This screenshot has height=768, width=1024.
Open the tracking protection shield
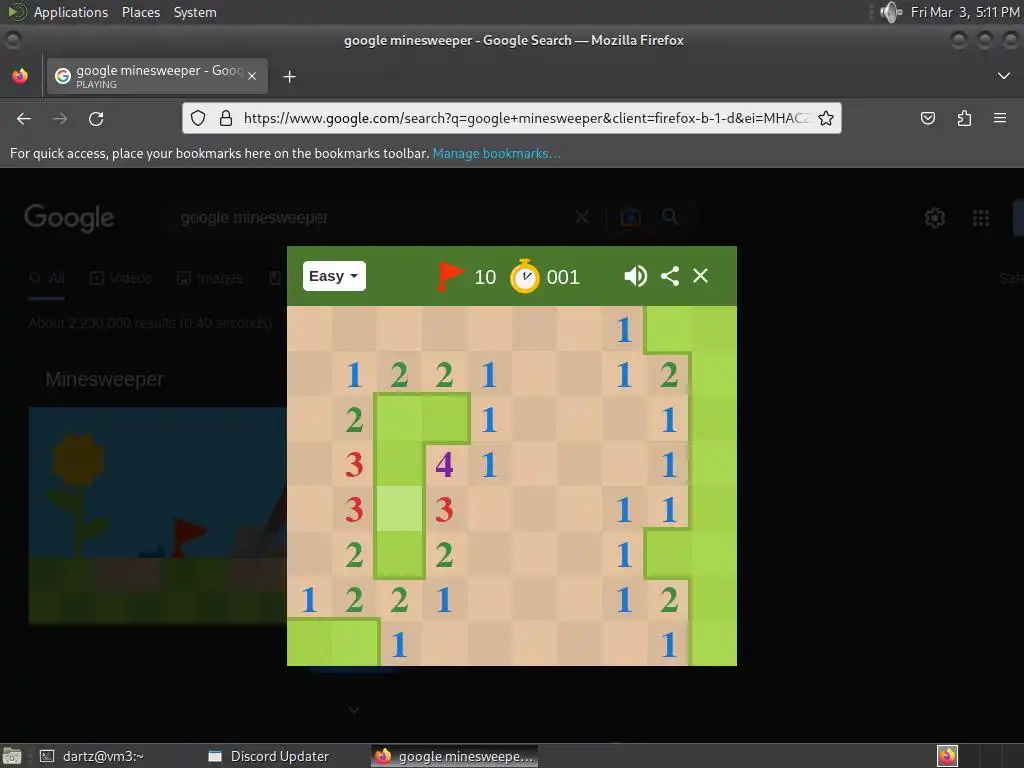[x=198, y=118]
